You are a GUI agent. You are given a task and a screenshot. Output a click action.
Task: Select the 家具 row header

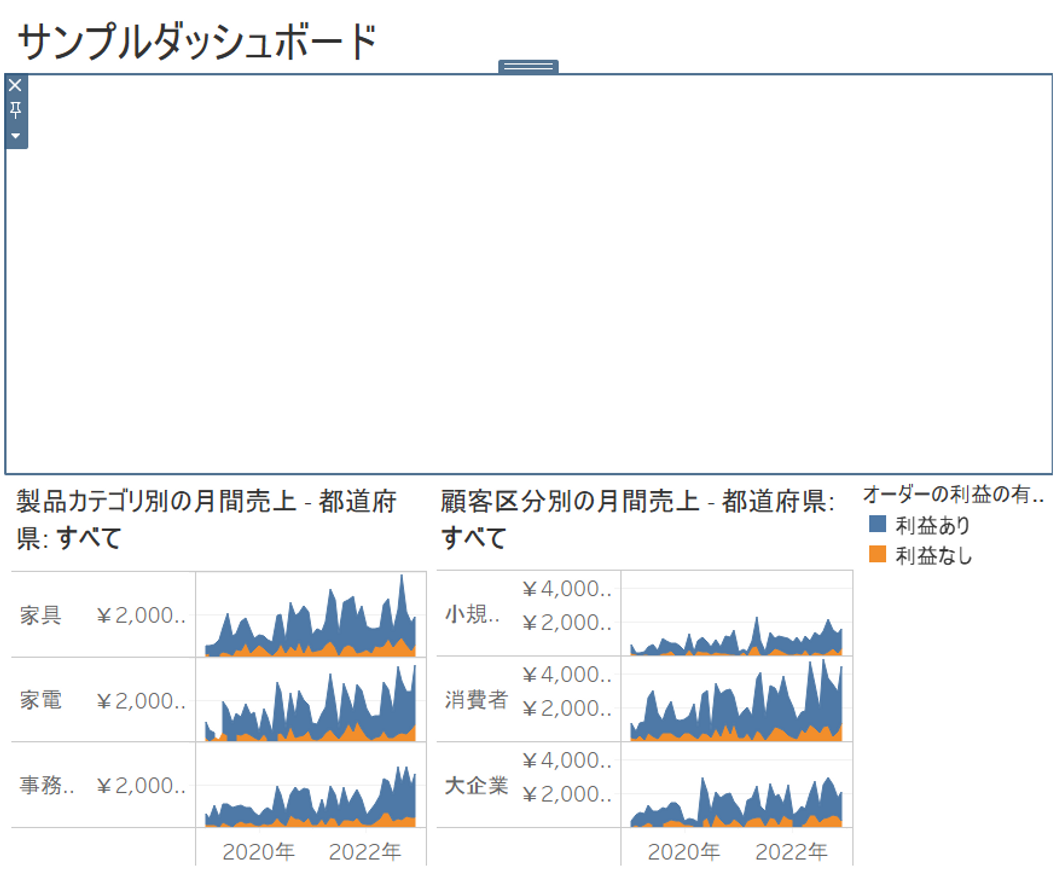coord(40,615)
